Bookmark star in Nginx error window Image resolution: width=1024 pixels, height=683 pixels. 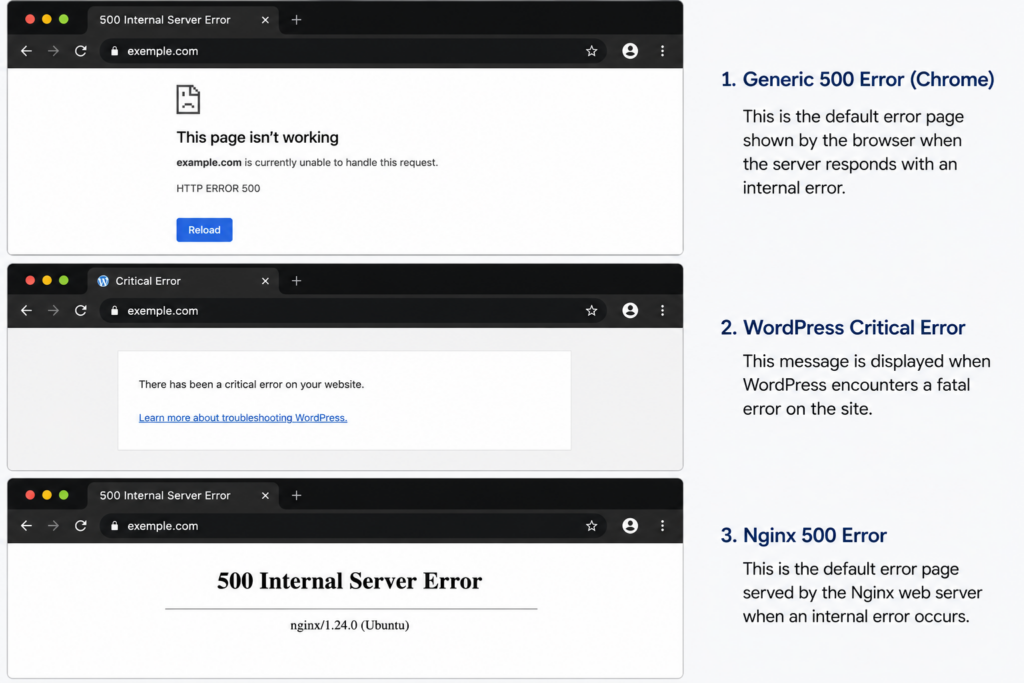pos(592,526)
